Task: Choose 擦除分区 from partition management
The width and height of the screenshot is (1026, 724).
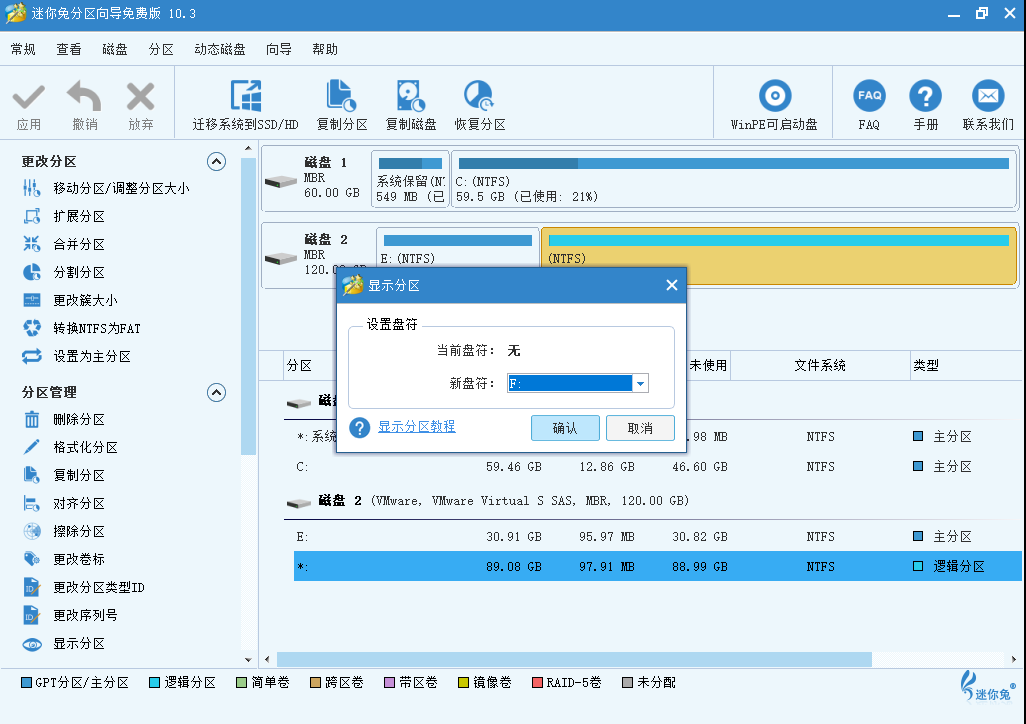Action: [79, 531]
